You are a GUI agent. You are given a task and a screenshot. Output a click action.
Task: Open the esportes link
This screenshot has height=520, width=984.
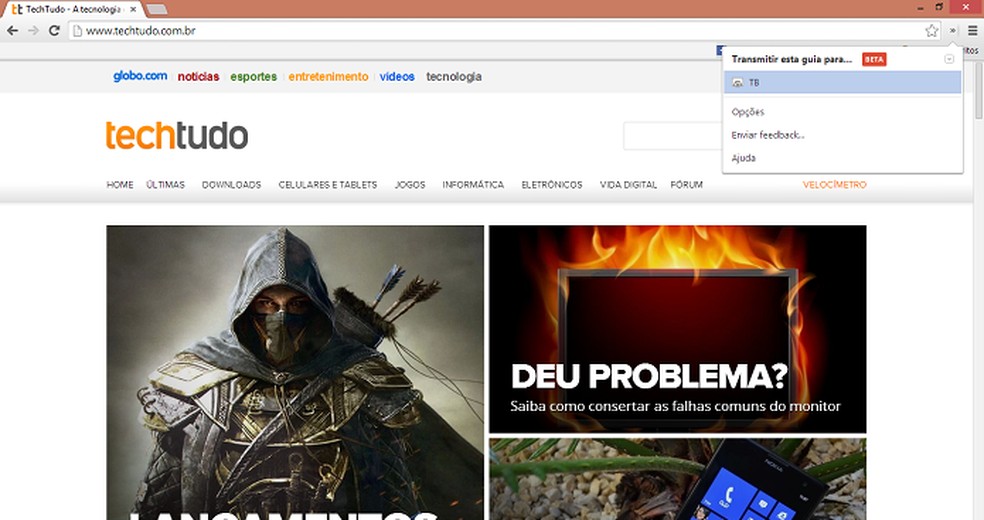[254, 77]
